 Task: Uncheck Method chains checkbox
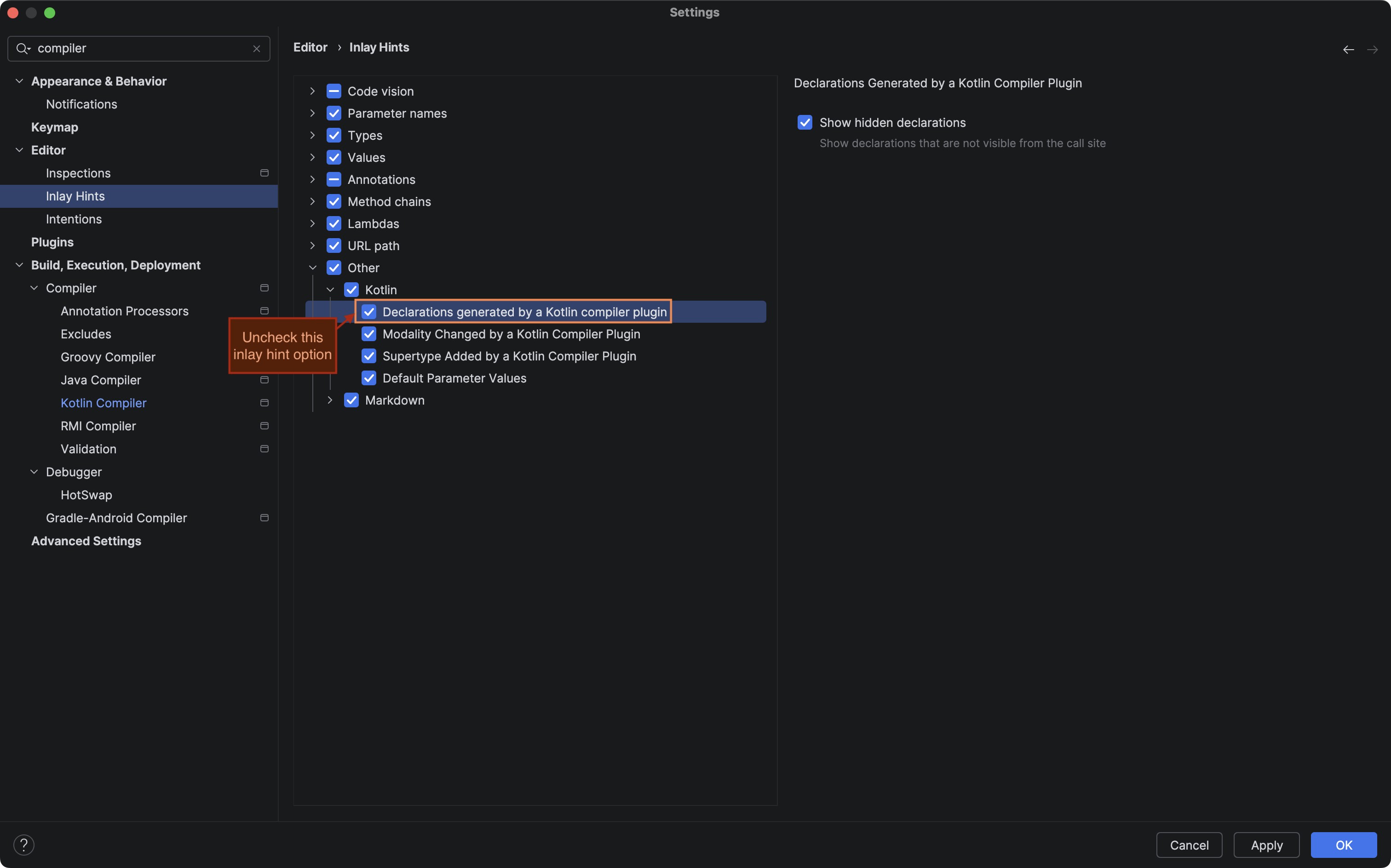[x=333, y=201]
